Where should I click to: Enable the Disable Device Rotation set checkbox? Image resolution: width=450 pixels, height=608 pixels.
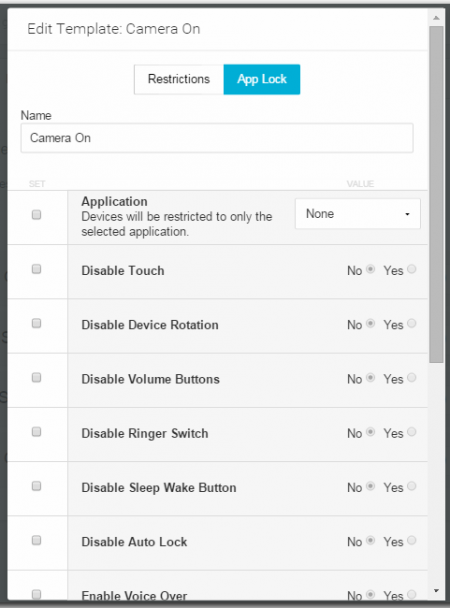(36, 323)
